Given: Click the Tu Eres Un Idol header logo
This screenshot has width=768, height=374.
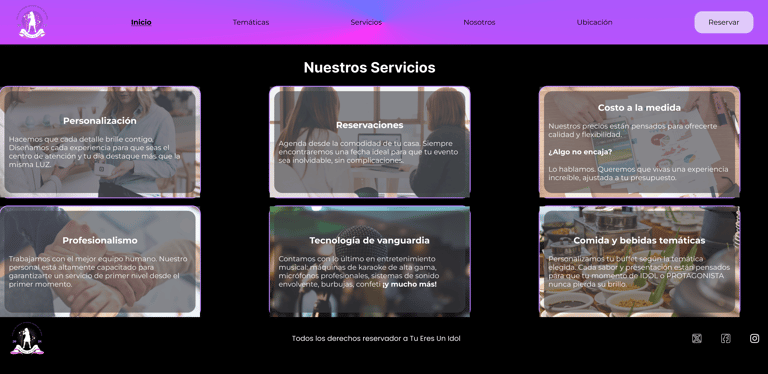Looking at the screenshot, I should pos(32,22).
